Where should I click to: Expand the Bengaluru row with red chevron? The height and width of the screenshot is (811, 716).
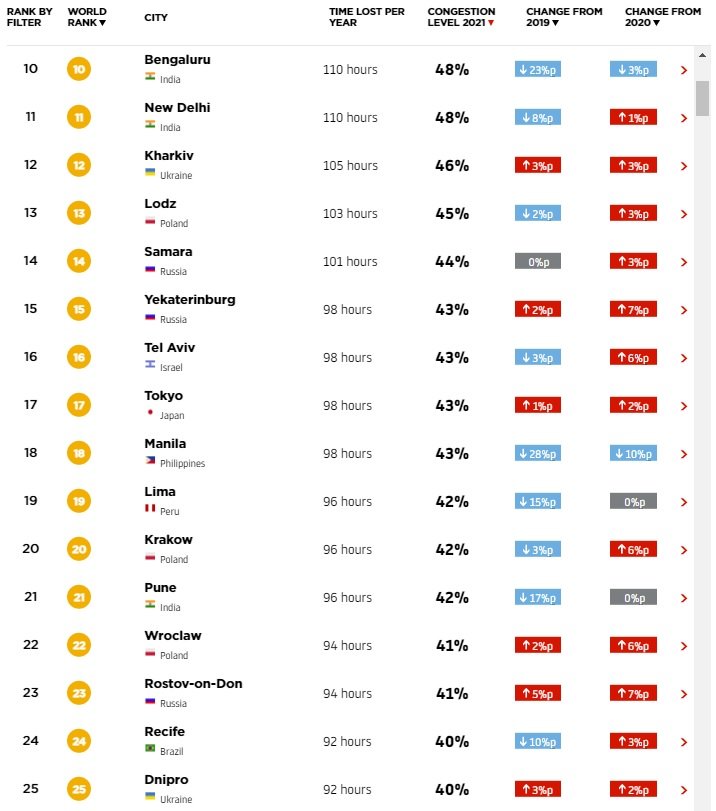coord(684,70)
